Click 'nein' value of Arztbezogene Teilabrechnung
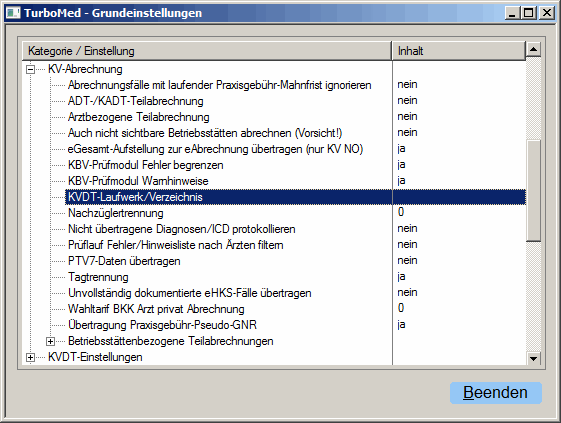The height and width of the screenshot is (423, 561). 407,117
